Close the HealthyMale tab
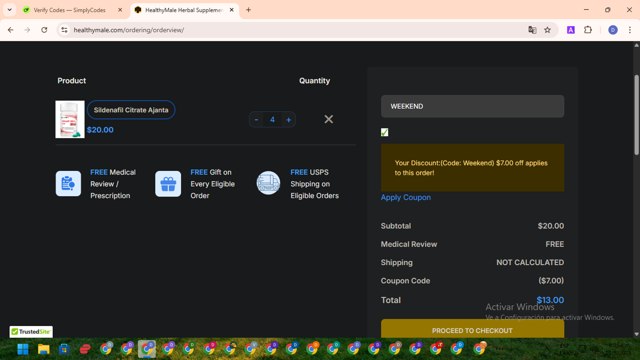The height and width of the screenshot is (360, 640). pyautogui.click(x=231, y=10)
